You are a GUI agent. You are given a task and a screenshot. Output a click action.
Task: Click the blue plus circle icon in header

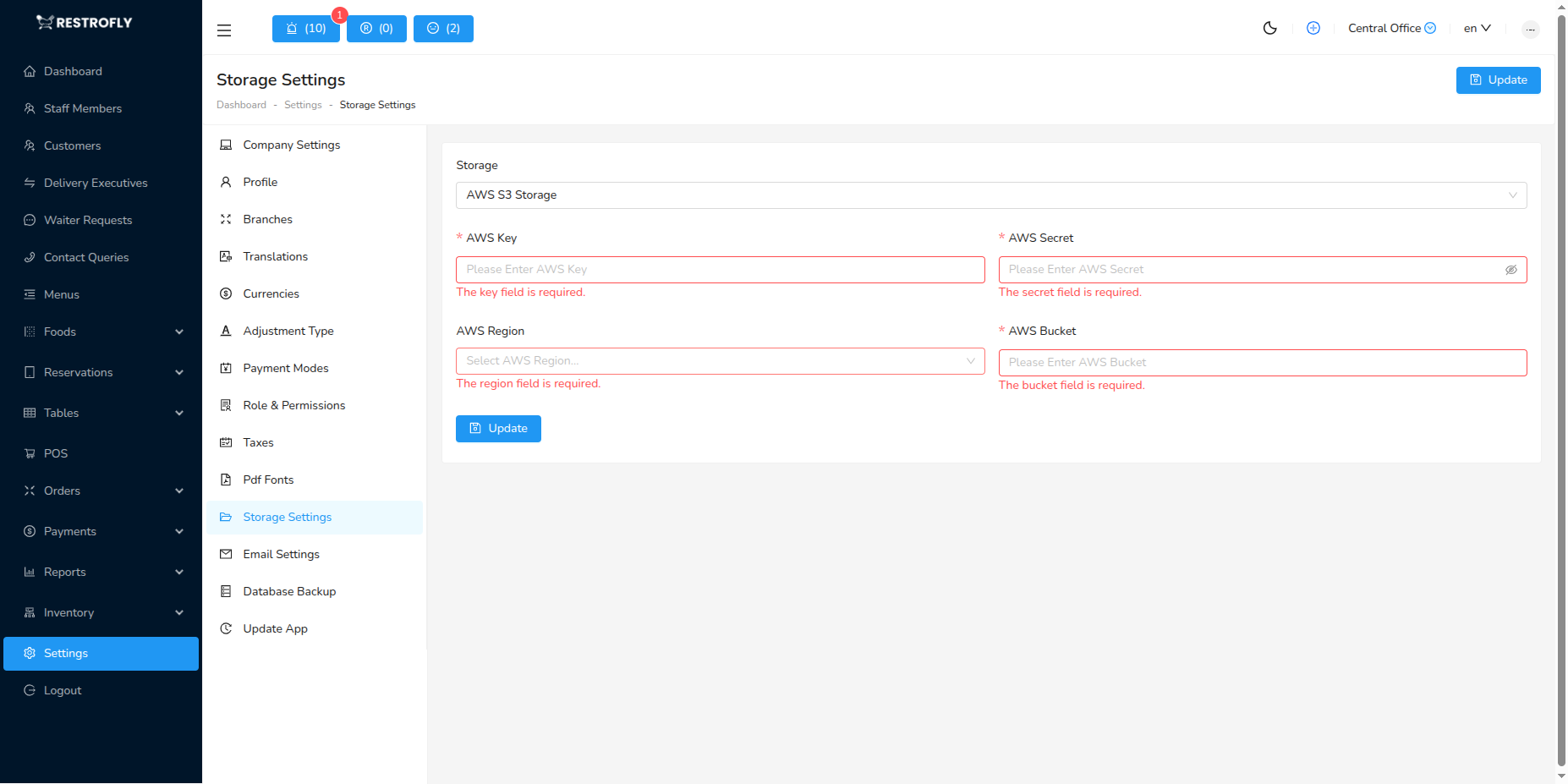click(1313, 28)
